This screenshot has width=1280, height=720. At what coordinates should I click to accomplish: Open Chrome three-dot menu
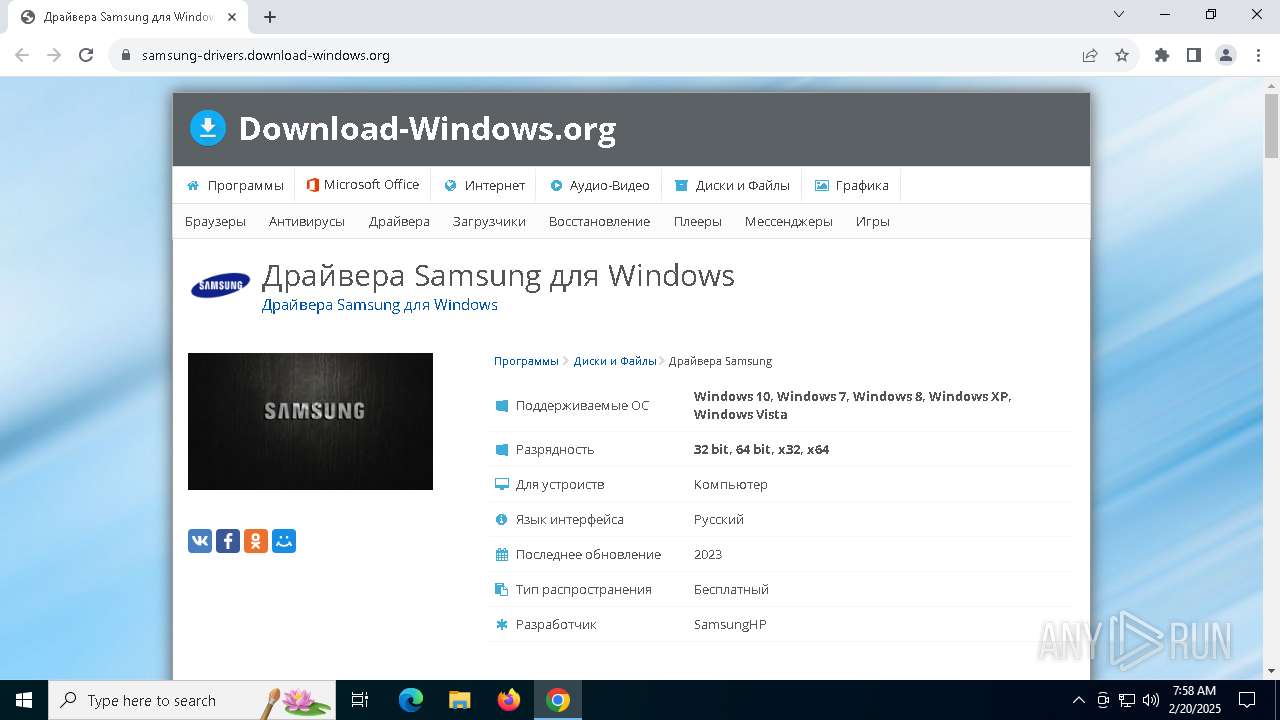tap(1258, 55)
